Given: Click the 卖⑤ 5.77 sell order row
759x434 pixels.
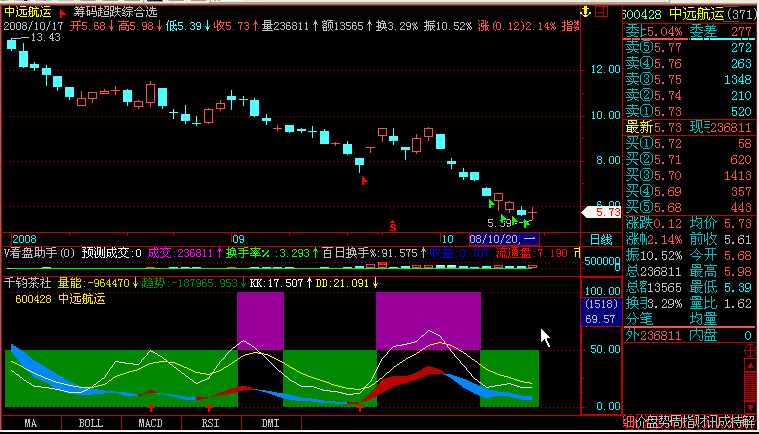Looking at the screenshot, I should pyautogui.click(x=688, y=47).
